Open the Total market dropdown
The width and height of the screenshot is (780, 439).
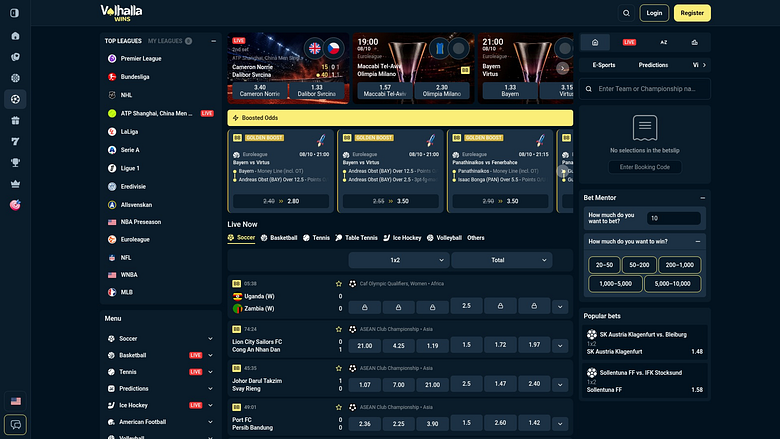[501, 260]
